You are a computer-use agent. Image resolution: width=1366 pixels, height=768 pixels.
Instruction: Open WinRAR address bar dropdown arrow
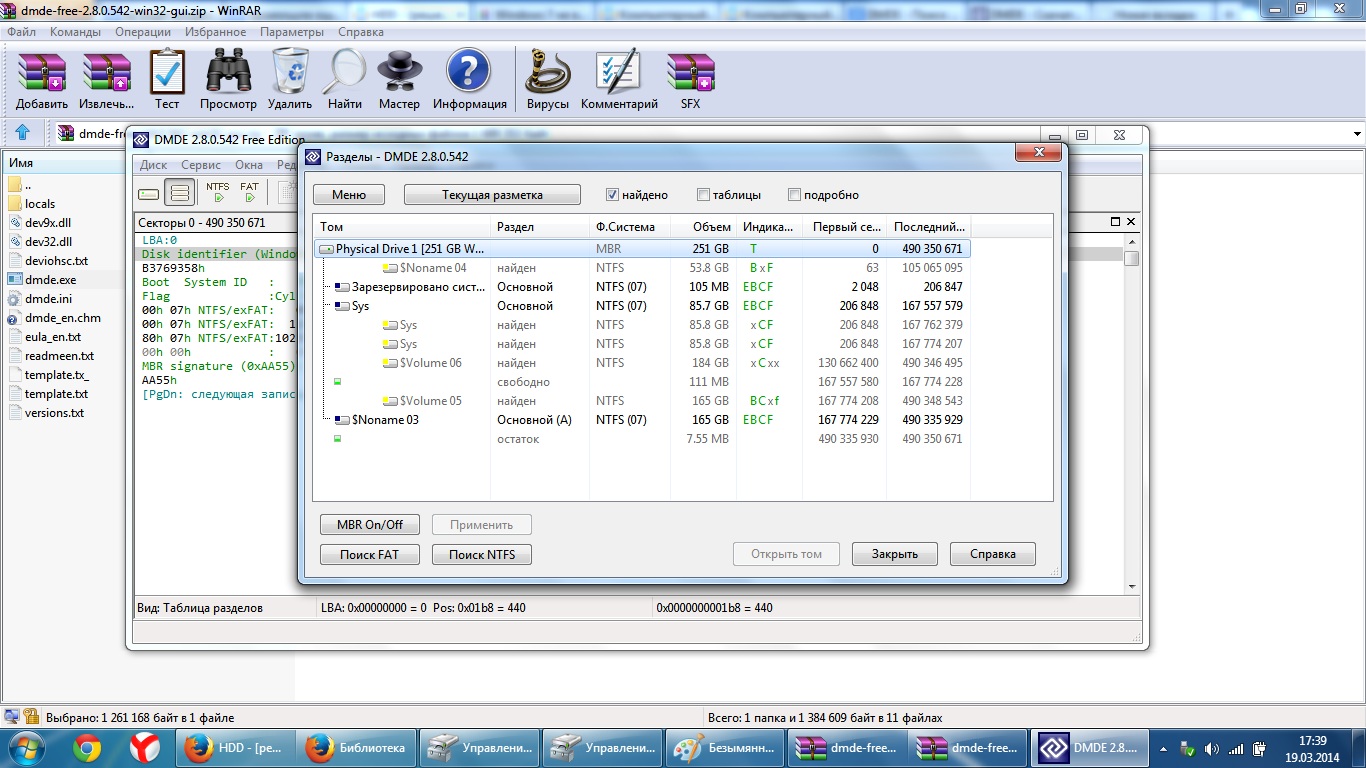pos(1357,134)
